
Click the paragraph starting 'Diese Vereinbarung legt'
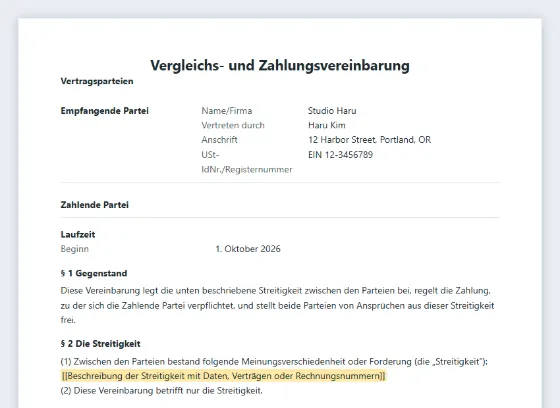(277, 305)
